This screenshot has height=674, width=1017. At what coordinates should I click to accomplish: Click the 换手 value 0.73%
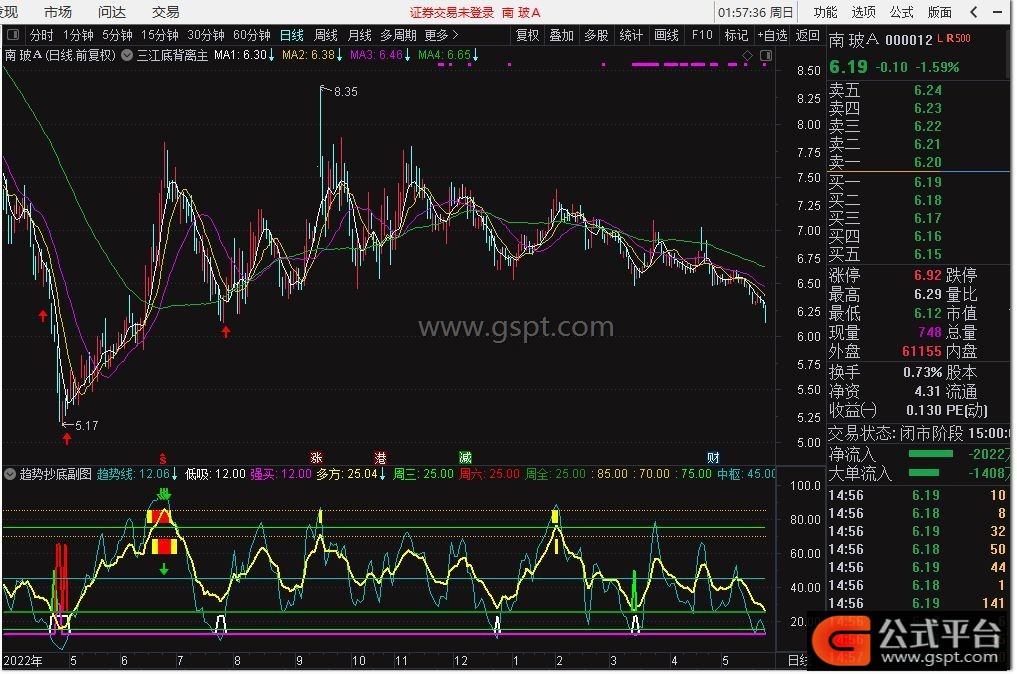point(922,372)
